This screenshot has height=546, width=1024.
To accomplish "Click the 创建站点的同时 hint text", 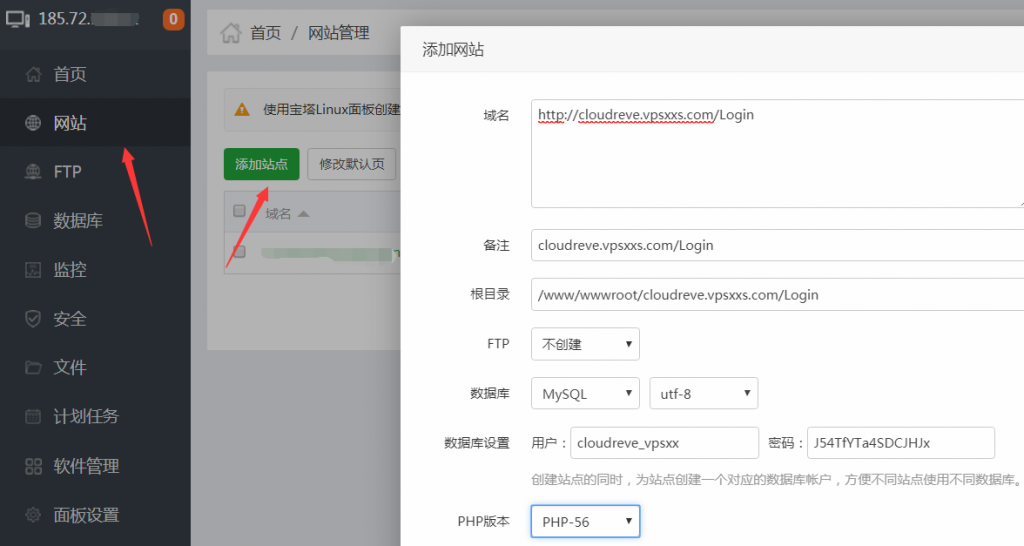I will [x=776, y=479].
